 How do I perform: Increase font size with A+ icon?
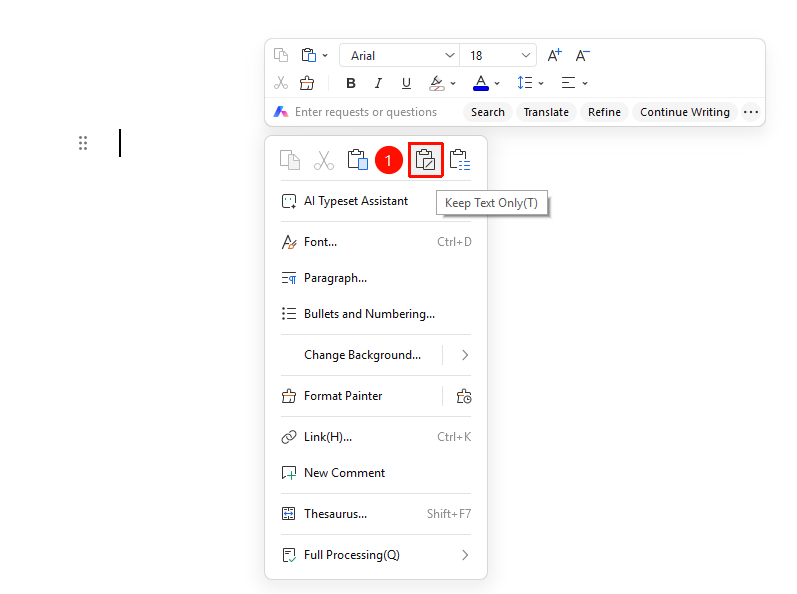555,55
